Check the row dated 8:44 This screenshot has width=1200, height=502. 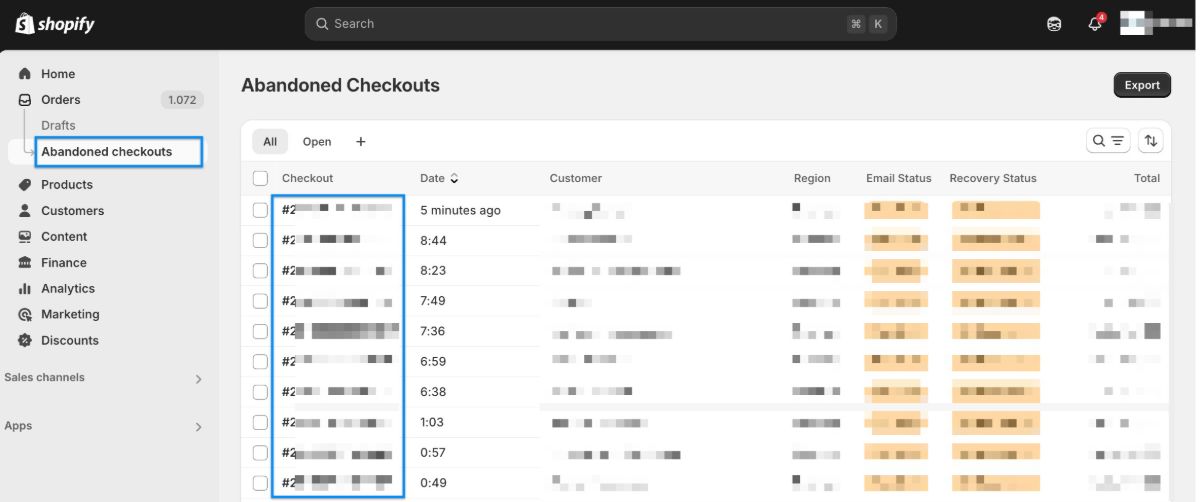tap(261, 241)
